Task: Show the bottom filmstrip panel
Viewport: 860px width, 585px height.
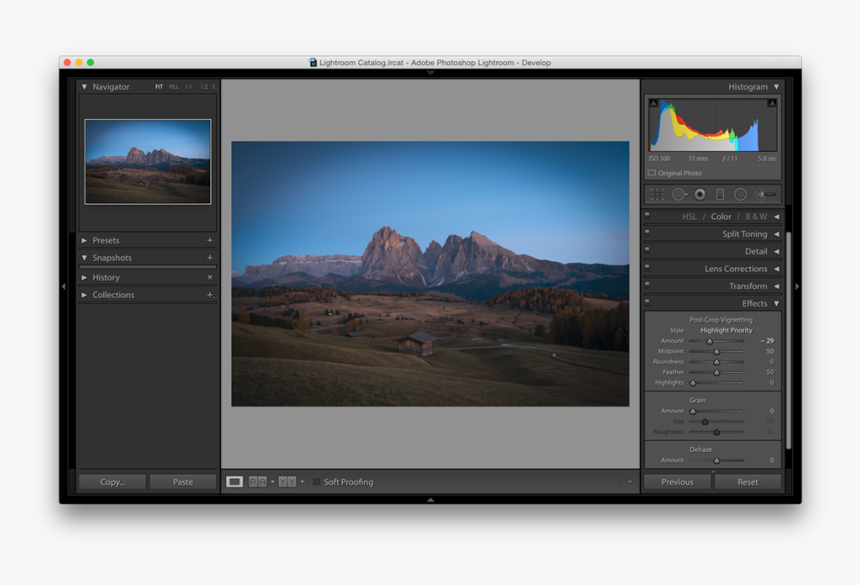Action: point(431,500)
